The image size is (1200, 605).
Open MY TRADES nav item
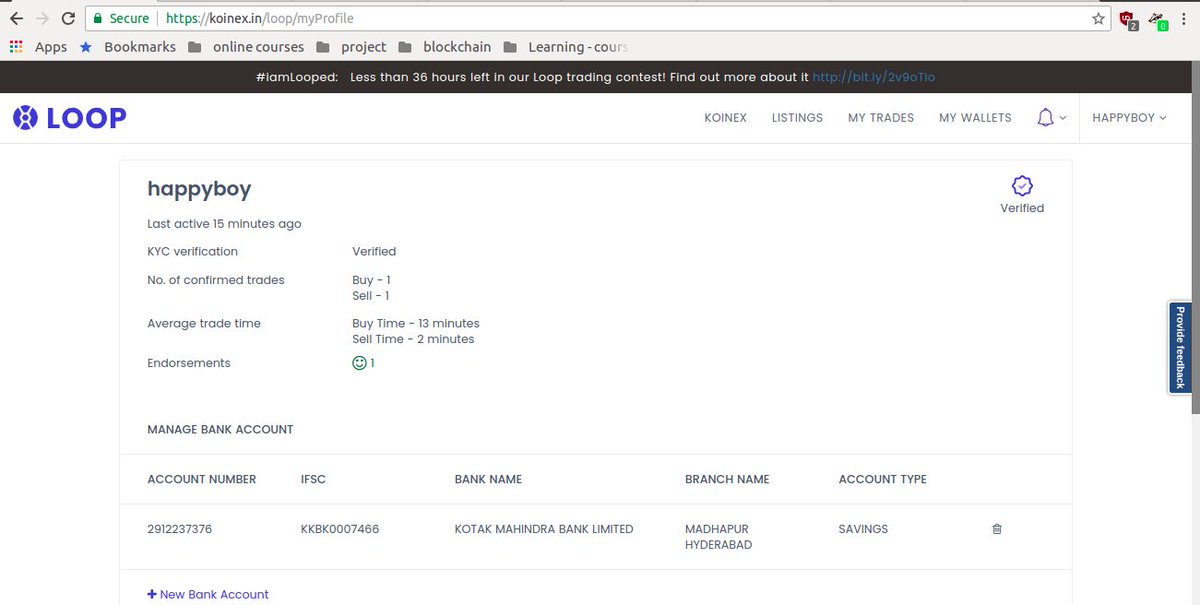coord(881,118)
